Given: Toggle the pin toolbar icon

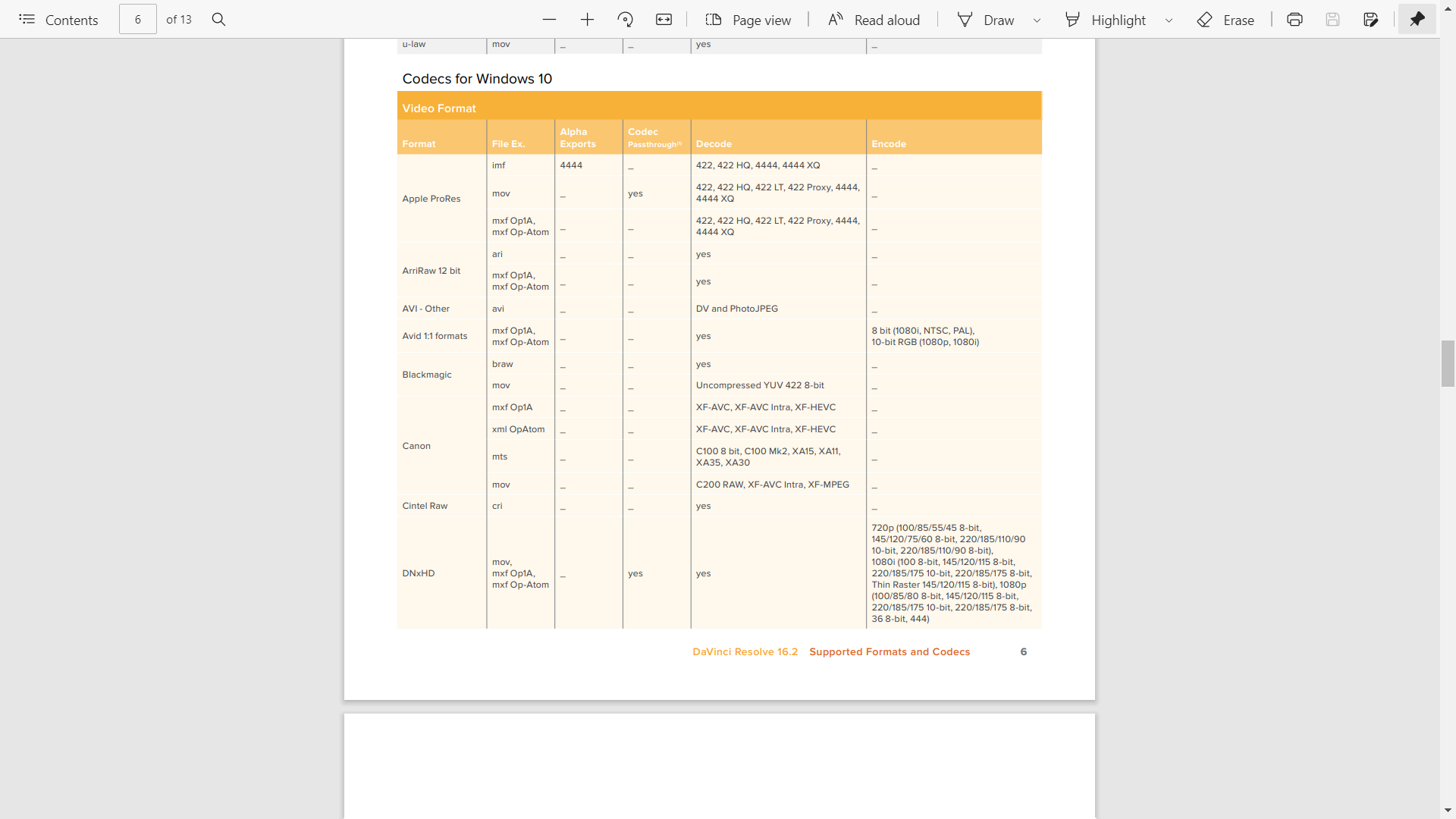Looking at the screenshot, I should pyautogui.click(x=1417, y=20).
